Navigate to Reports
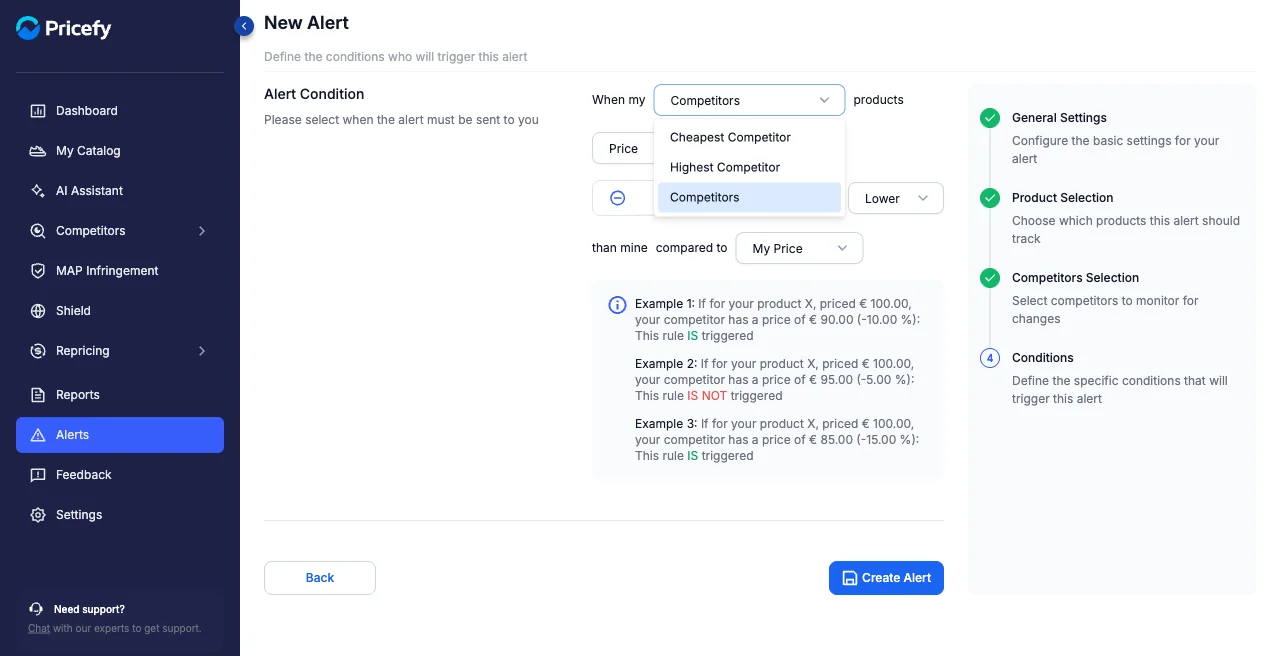The height and width of the screenshot is (656, 1280). 120,395
